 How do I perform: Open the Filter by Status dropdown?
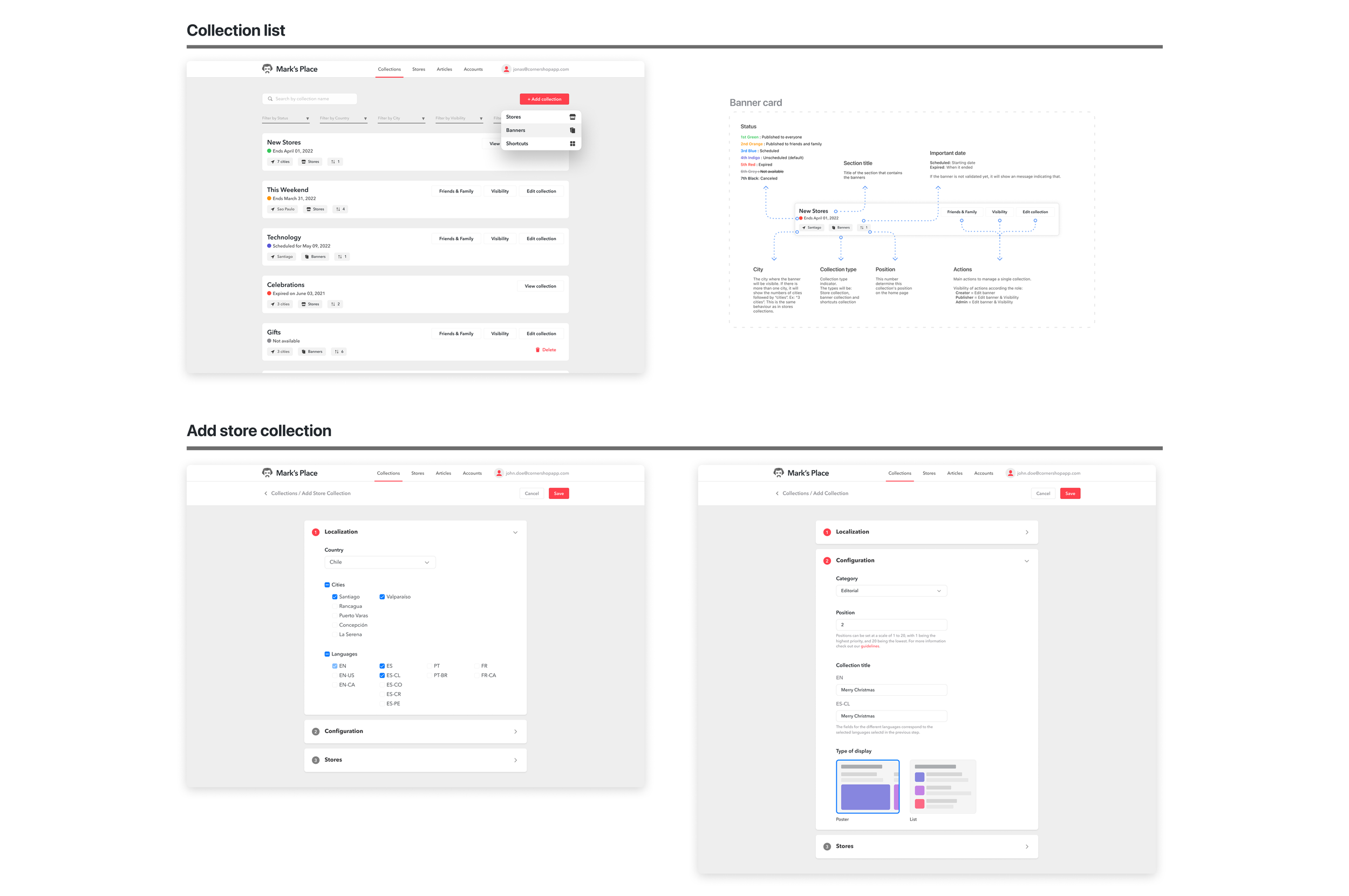point(285,118)
